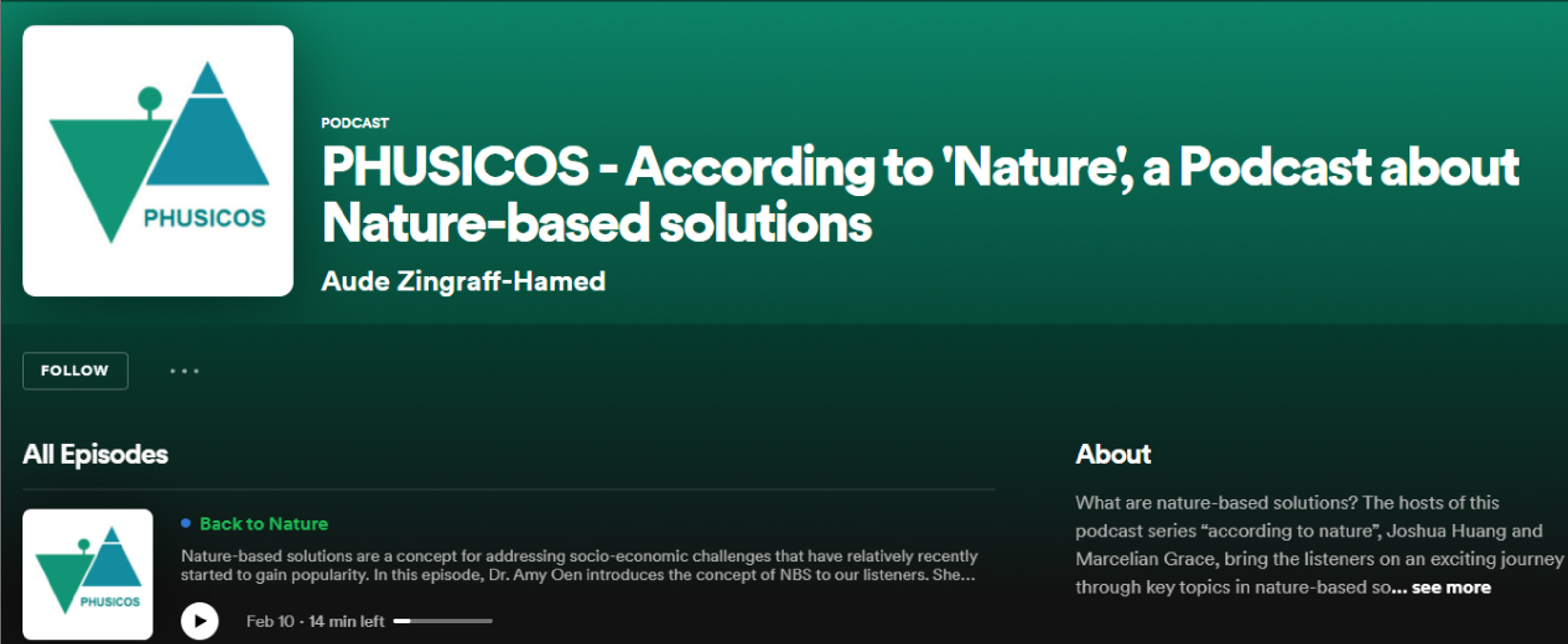The image size is (1568, 644).
Task: Select the About section heading
Action: 1113,454
